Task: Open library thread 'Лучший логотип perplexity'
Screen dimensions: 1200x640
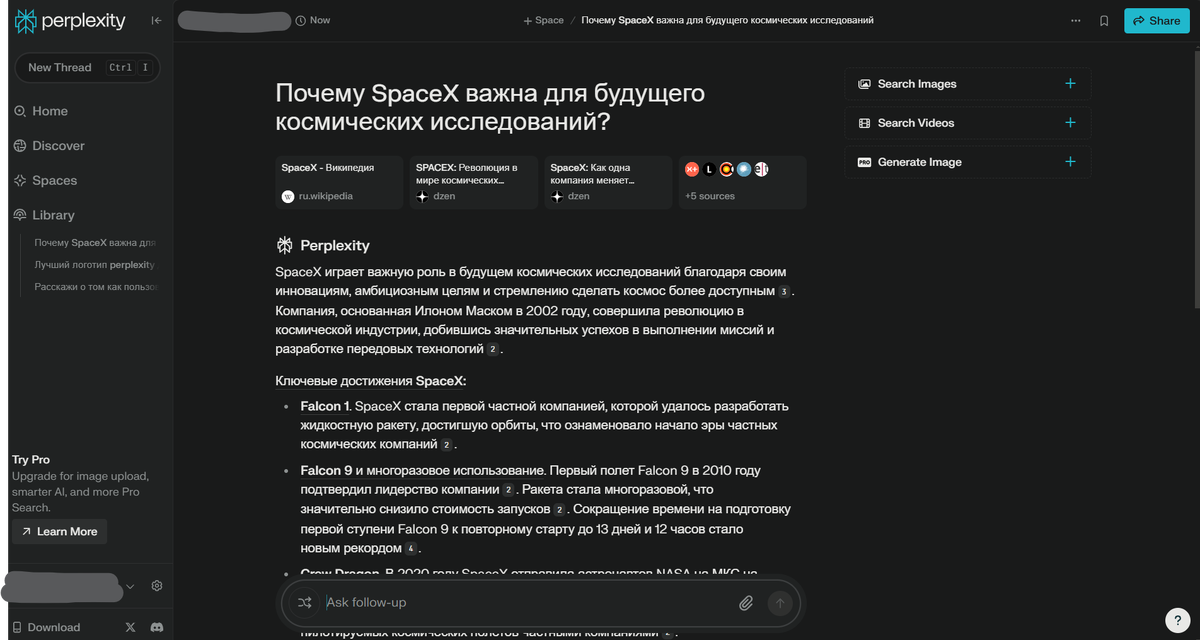Action: click(95, 265)
